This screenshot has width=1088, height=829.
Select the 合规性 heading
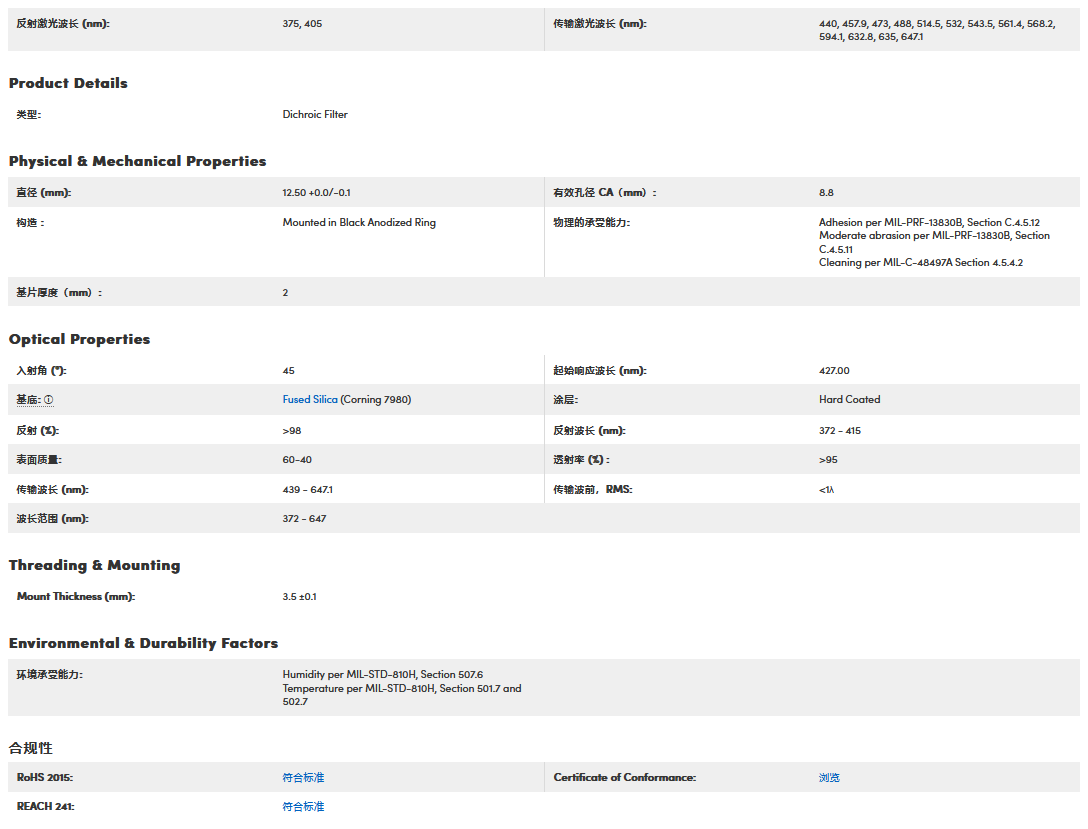click(x=31, y=748)
